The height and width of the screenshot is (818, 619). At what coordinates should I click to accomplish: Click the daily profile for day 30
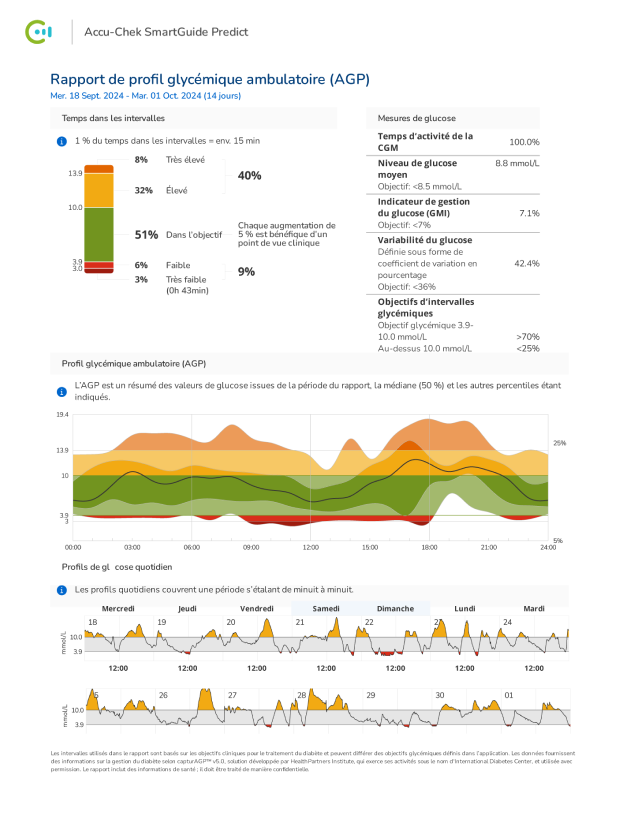465,711
